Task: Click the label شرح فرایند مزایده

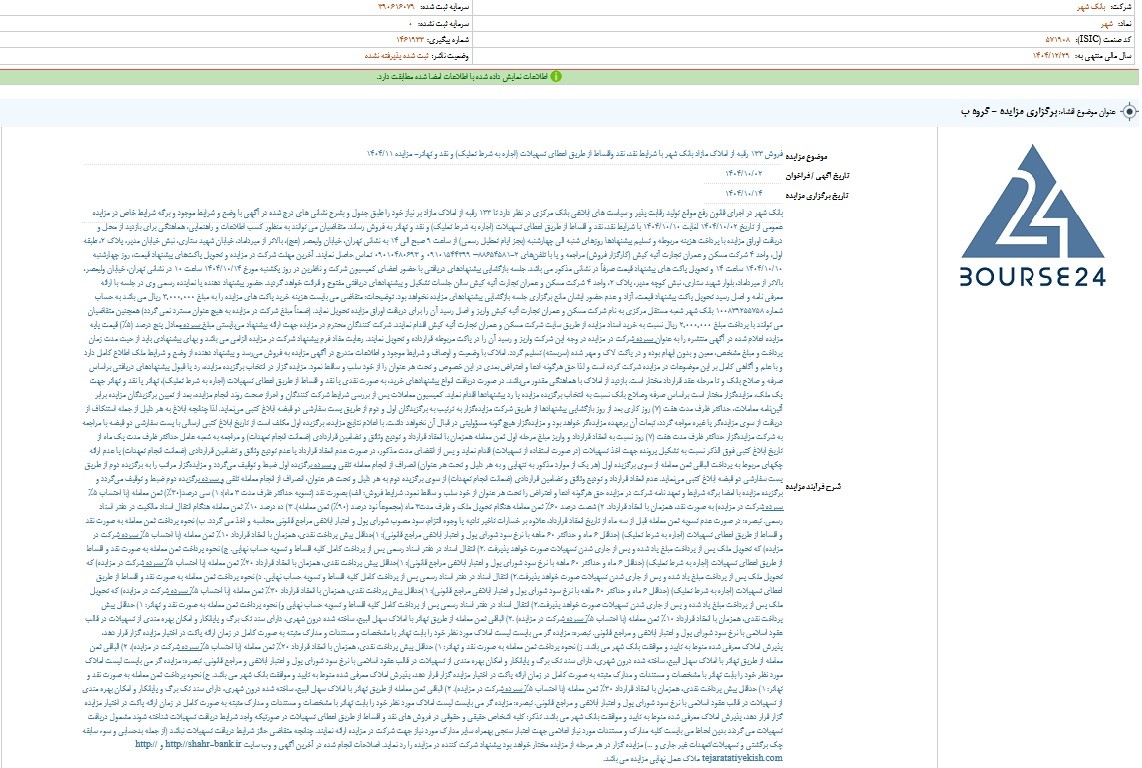Action: coord(813,486)
